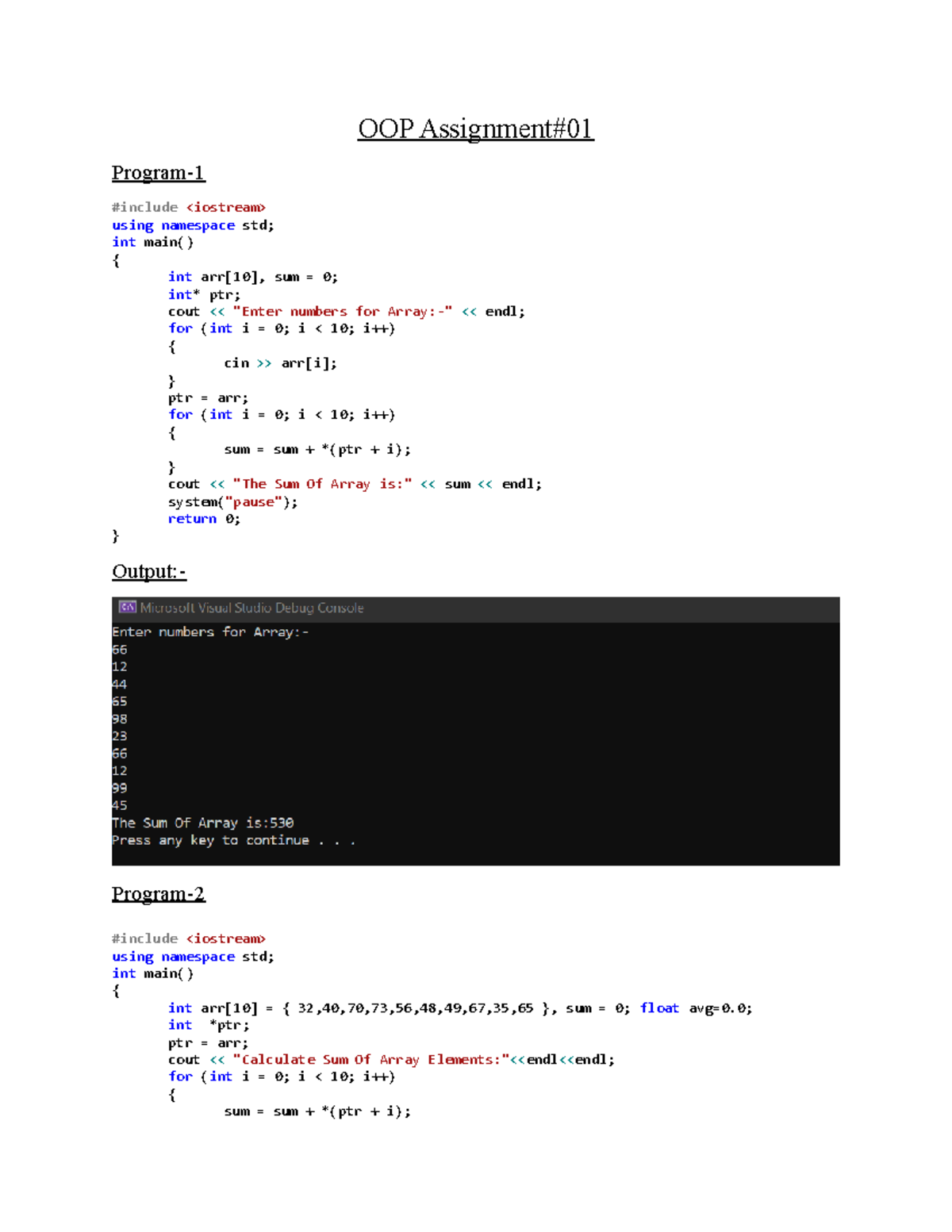Viewport: 952px width, 1232px height.
Task: Click "using namespace std;" in Program-1
Action: coord(192,225)
